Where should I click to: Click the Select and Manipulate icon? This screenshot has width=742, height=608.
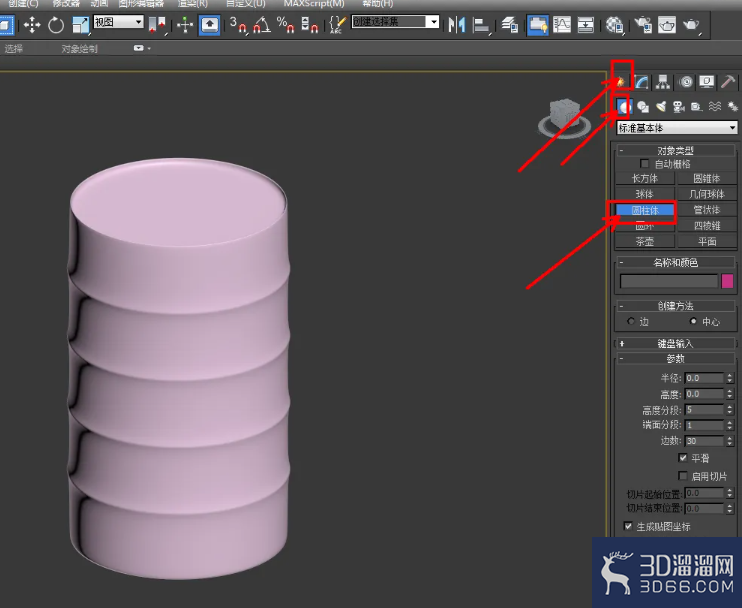[x=185, y=25]
